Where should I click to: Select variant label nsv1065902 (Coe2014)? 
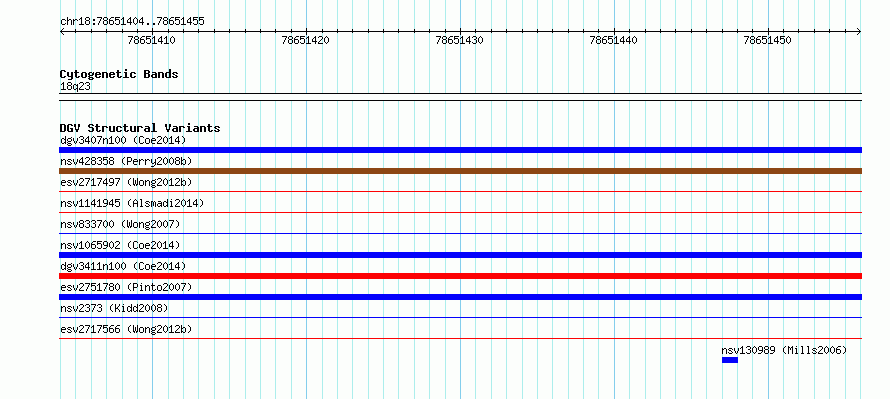coord(120,245)
